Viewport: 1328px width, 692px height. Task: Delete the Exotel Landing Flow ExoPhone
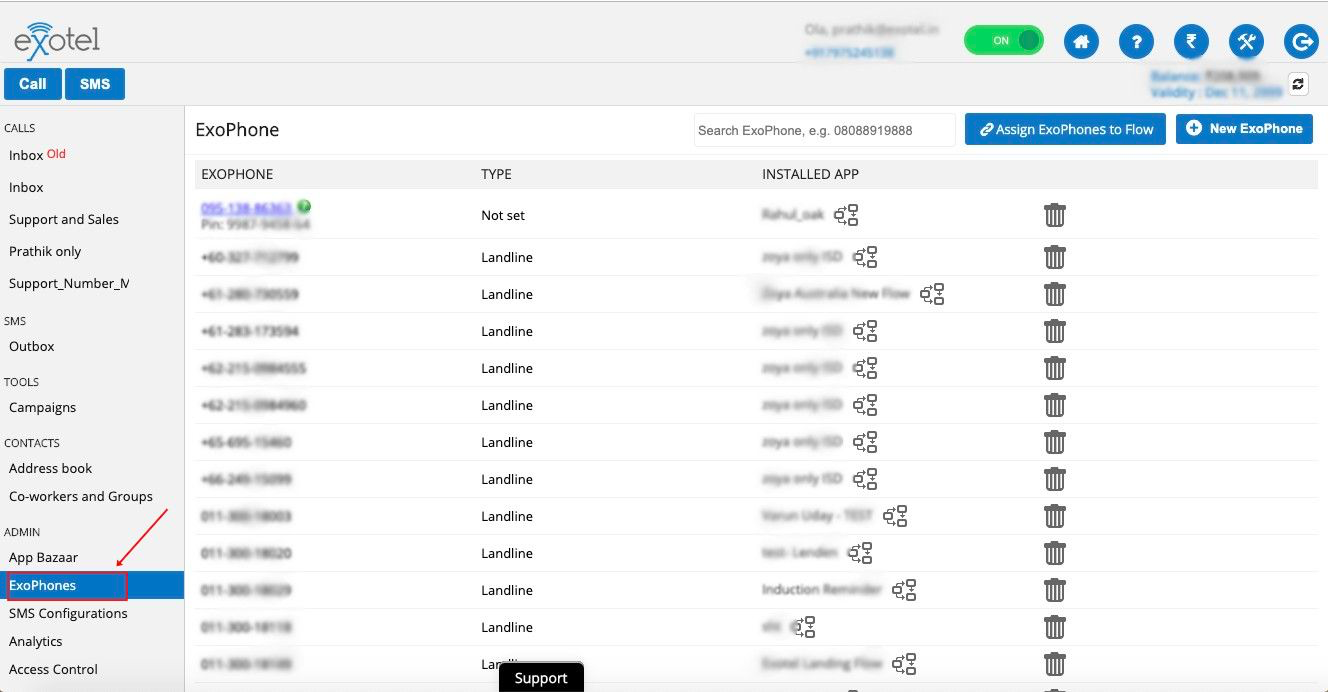1055,664
